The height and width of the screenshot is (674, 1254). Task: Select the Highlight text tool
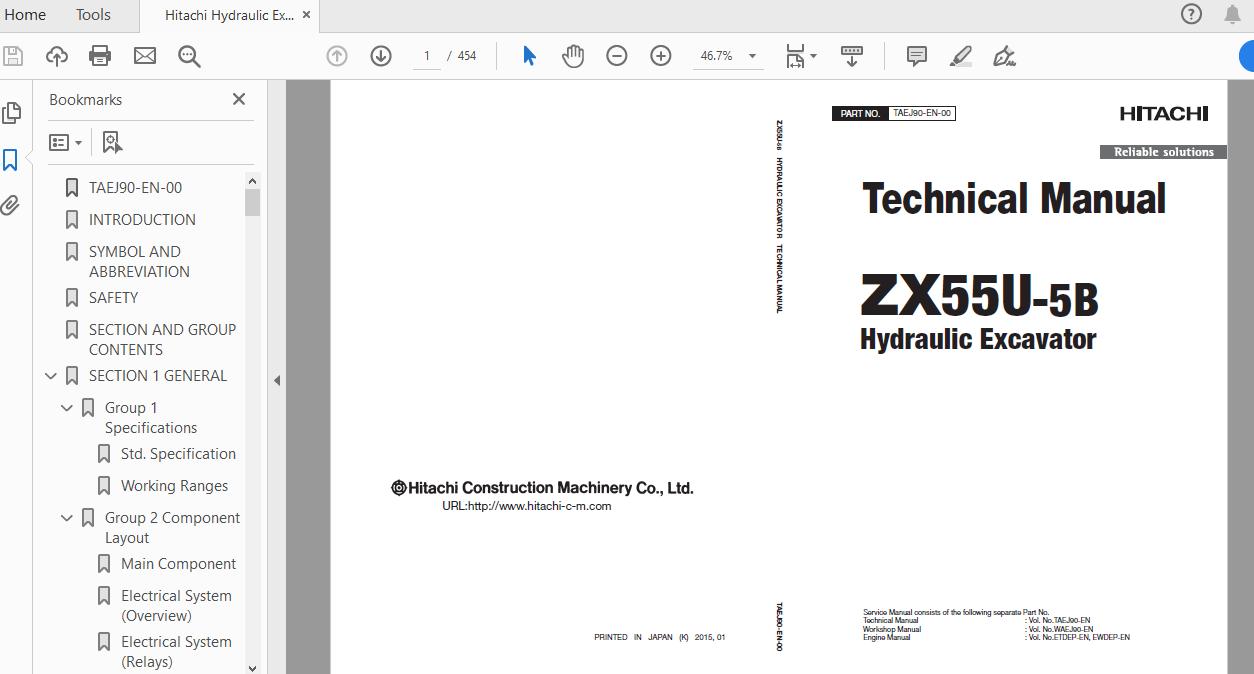tap(961, 56)
